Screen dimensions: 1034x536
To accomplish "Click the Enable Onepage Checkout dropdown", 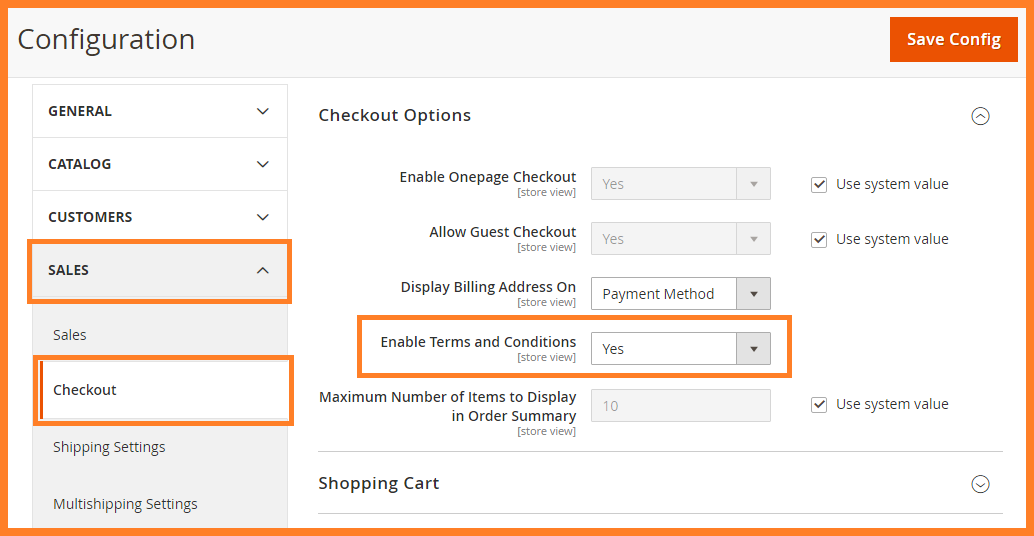I will 680,184.
